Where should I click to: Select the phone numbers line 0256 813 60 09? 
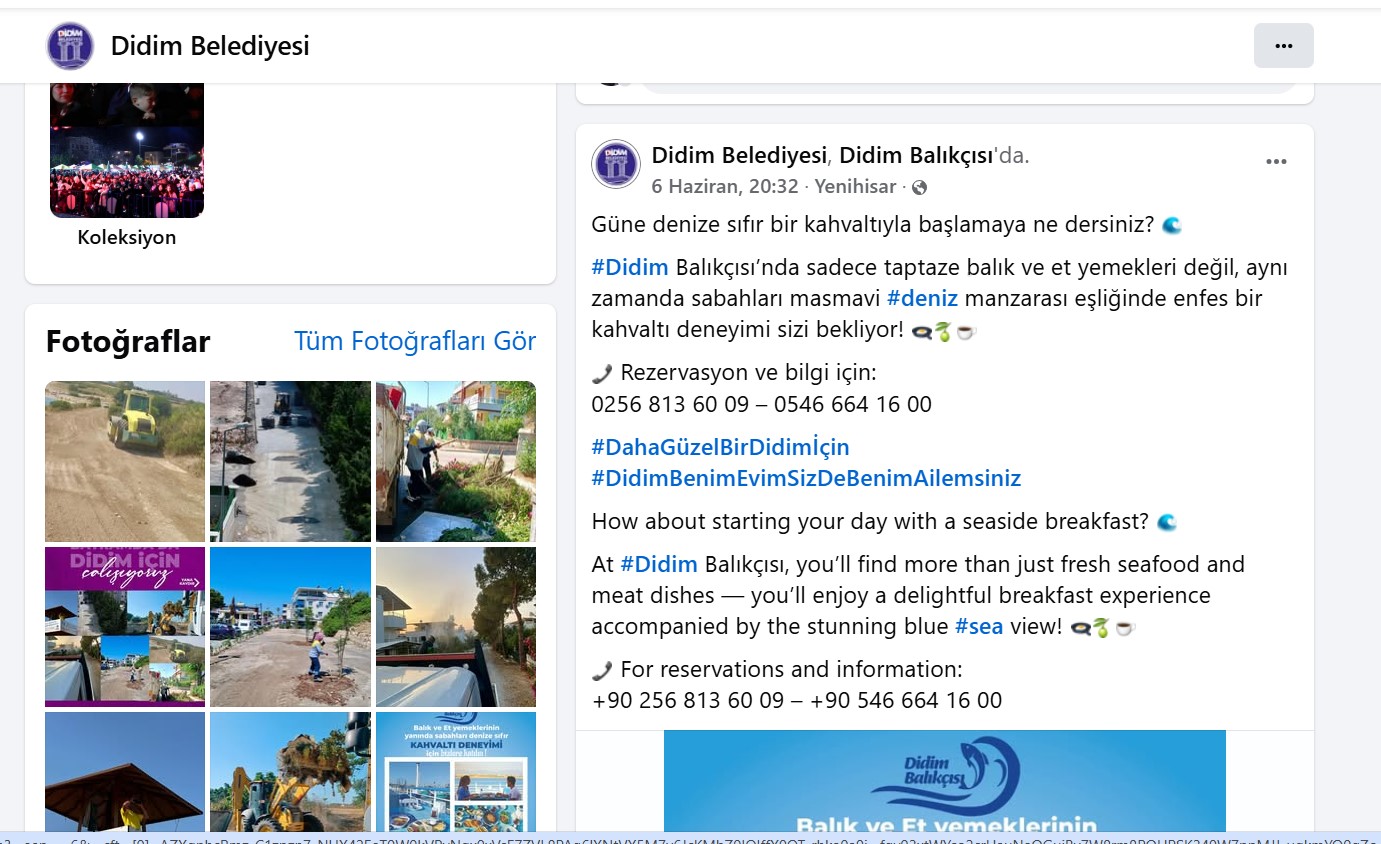[761, 404]
